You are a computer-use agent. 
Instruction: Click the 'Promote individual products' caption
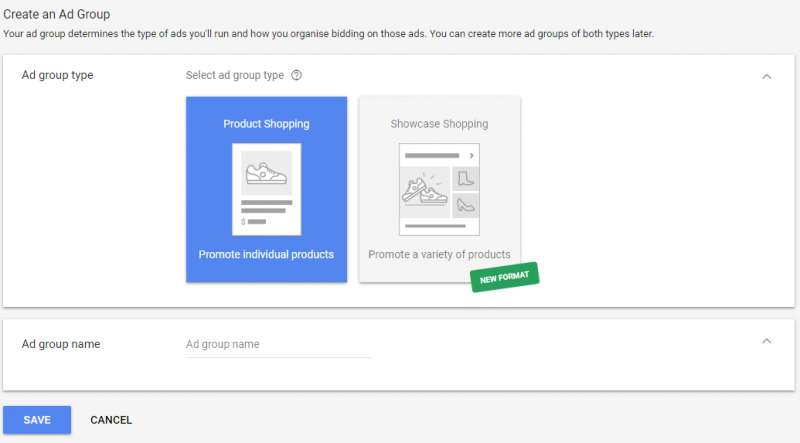[266, 254]
